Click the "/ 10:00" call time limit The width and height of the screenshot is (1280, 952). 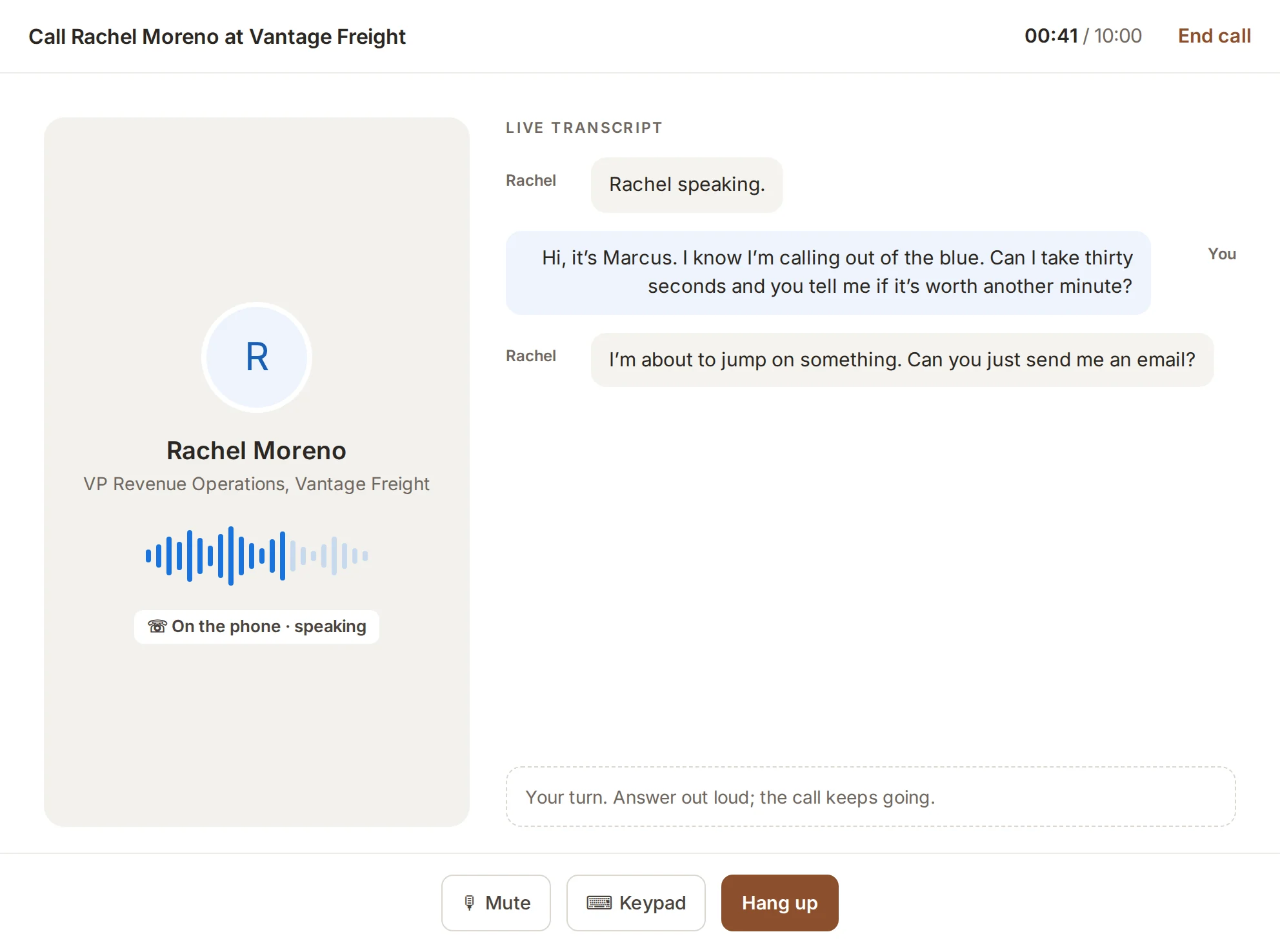point(1112,36)
